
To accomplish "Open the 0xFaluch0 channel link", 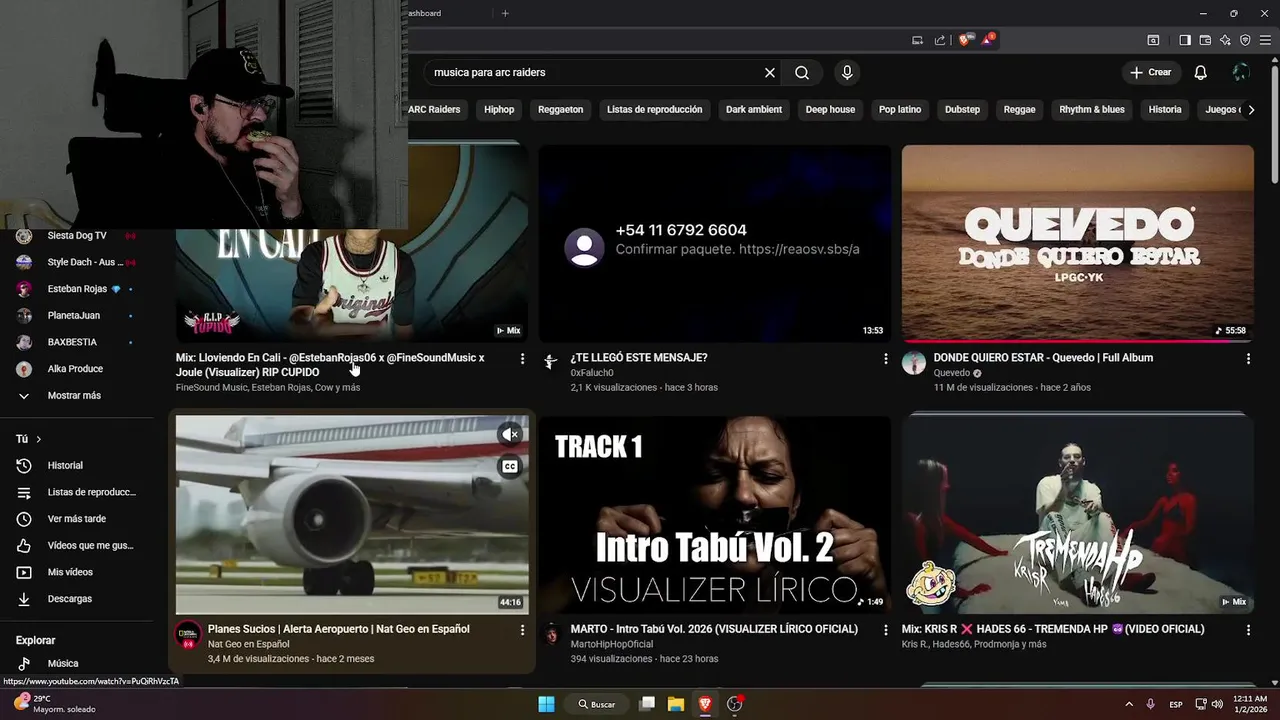I will click(x=592, y=373).
